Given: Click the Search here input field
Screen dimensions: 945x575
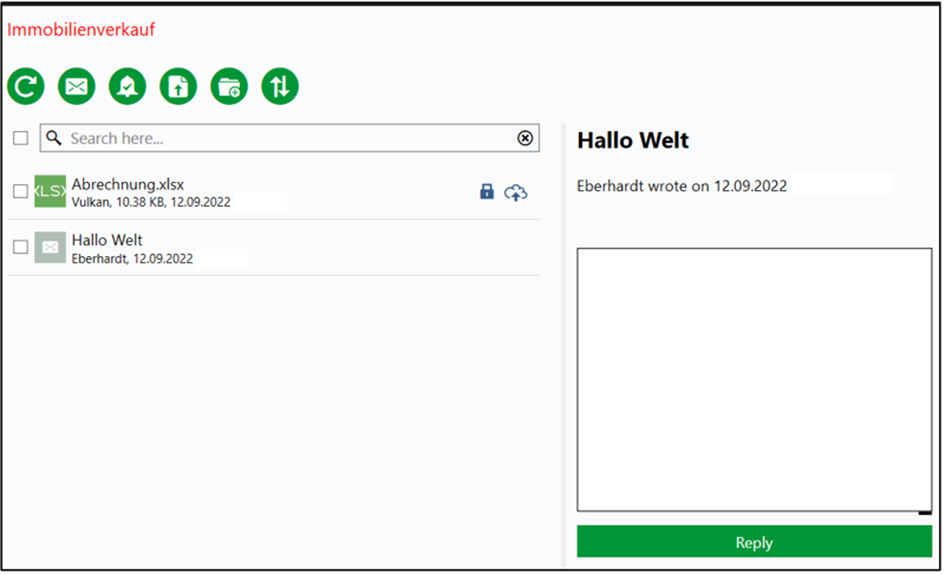Looking at the screenshot, I should (x=289, y=138).
